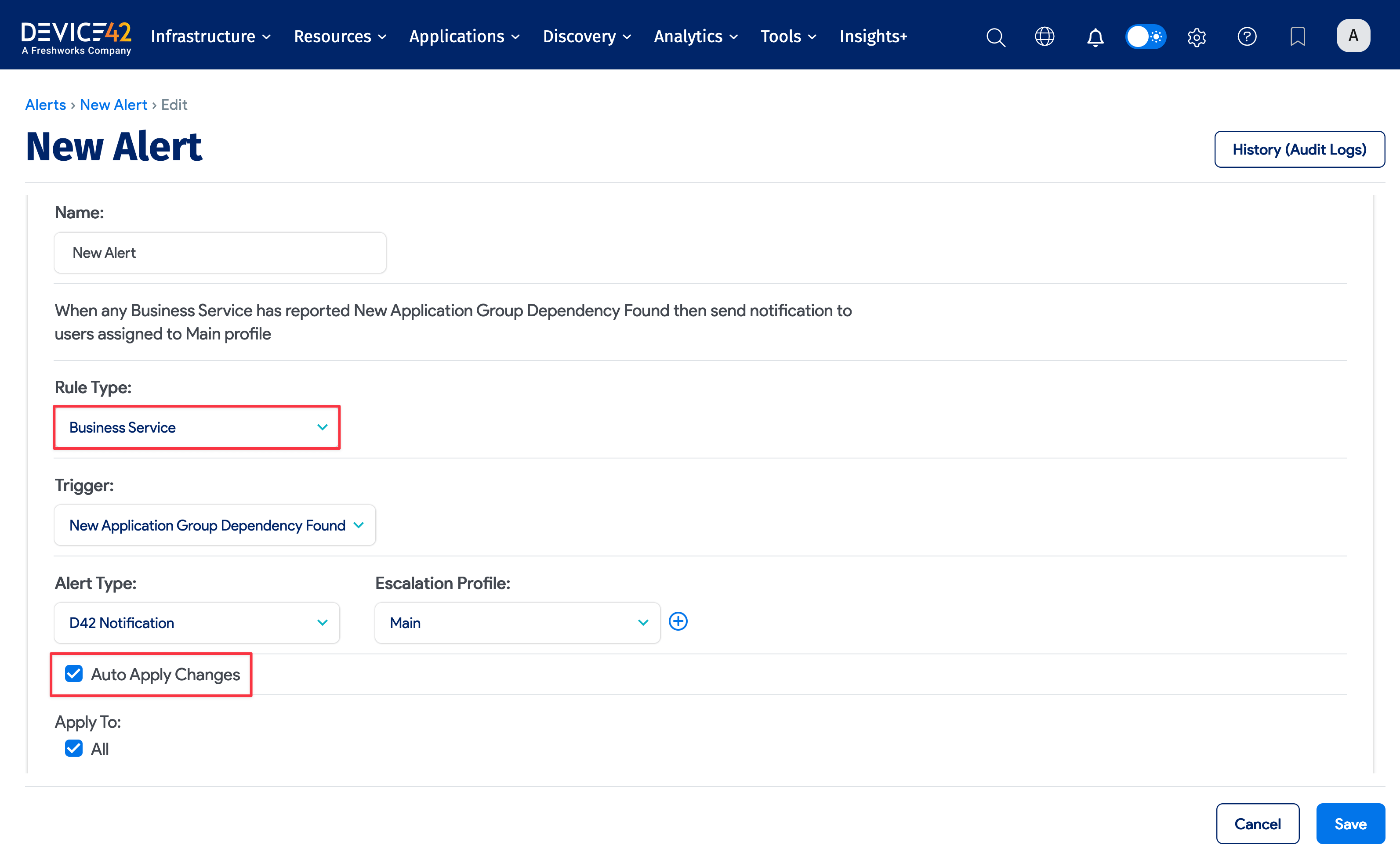Click History (Audit Logs) button

tap(1299, 149)
